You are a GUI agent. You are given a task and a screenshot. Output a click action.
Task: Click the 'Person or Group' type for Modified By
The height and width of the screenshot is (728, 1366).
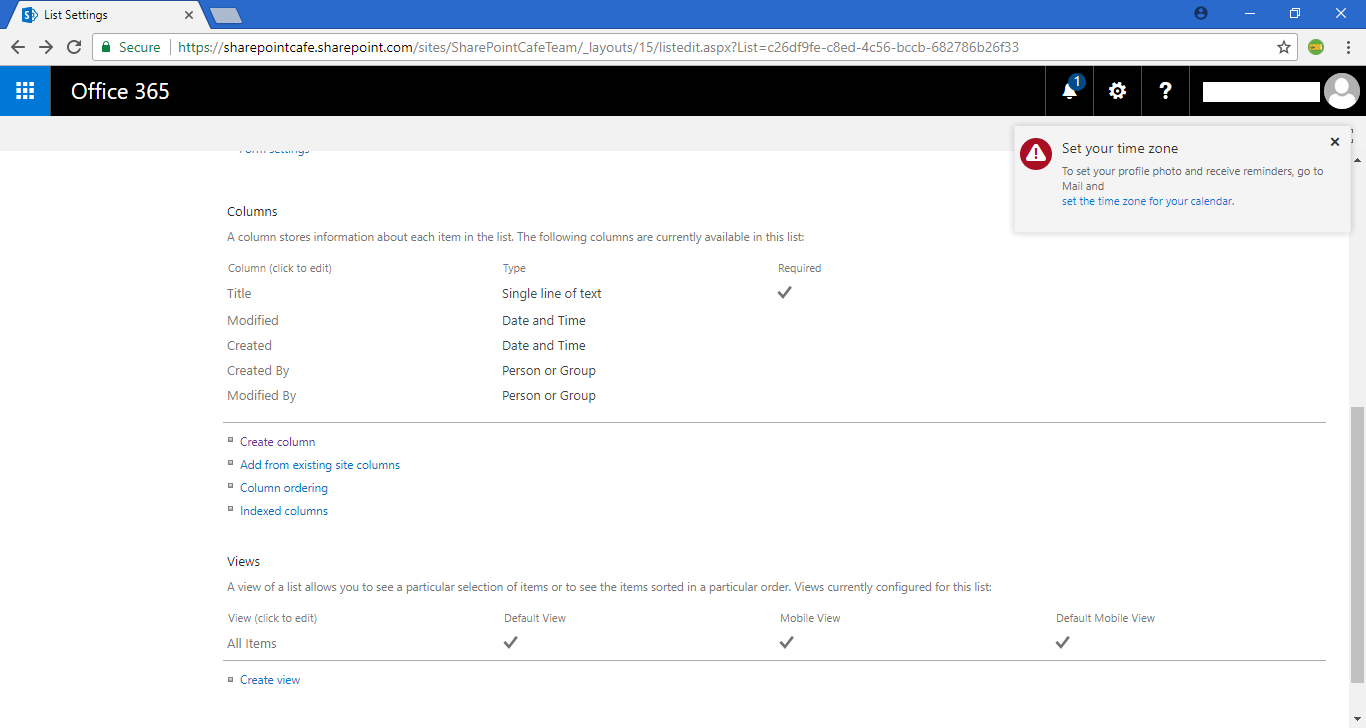[x=549, y=396]
